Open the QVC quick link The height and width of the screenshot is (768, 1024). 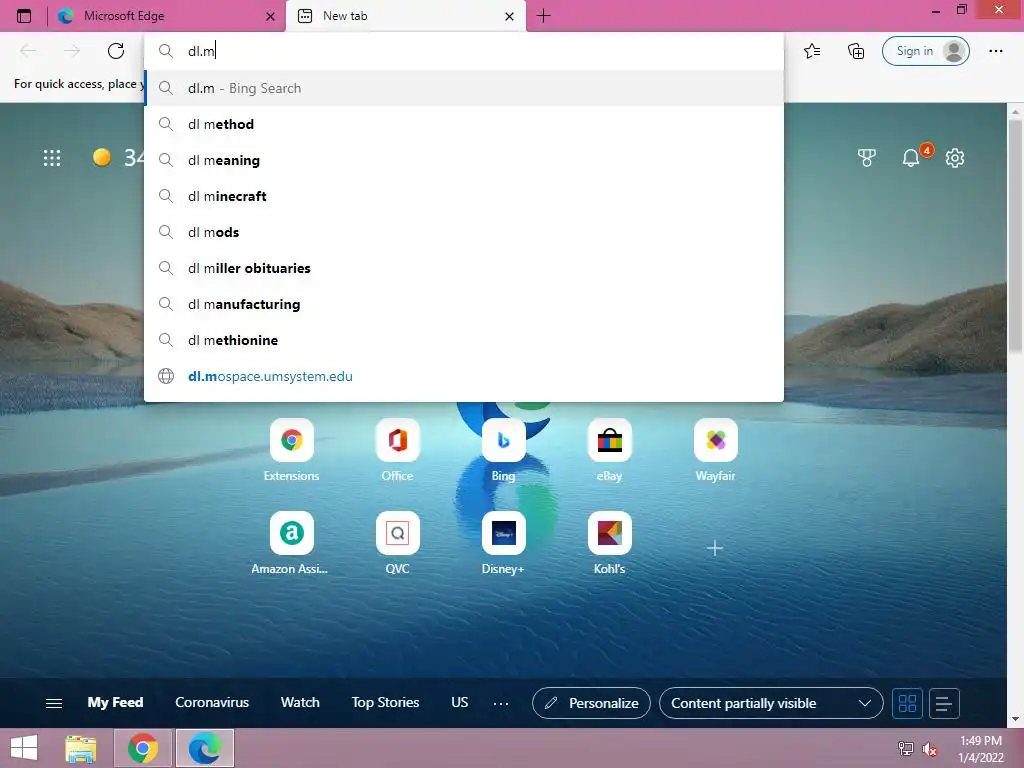pos(398,543)
